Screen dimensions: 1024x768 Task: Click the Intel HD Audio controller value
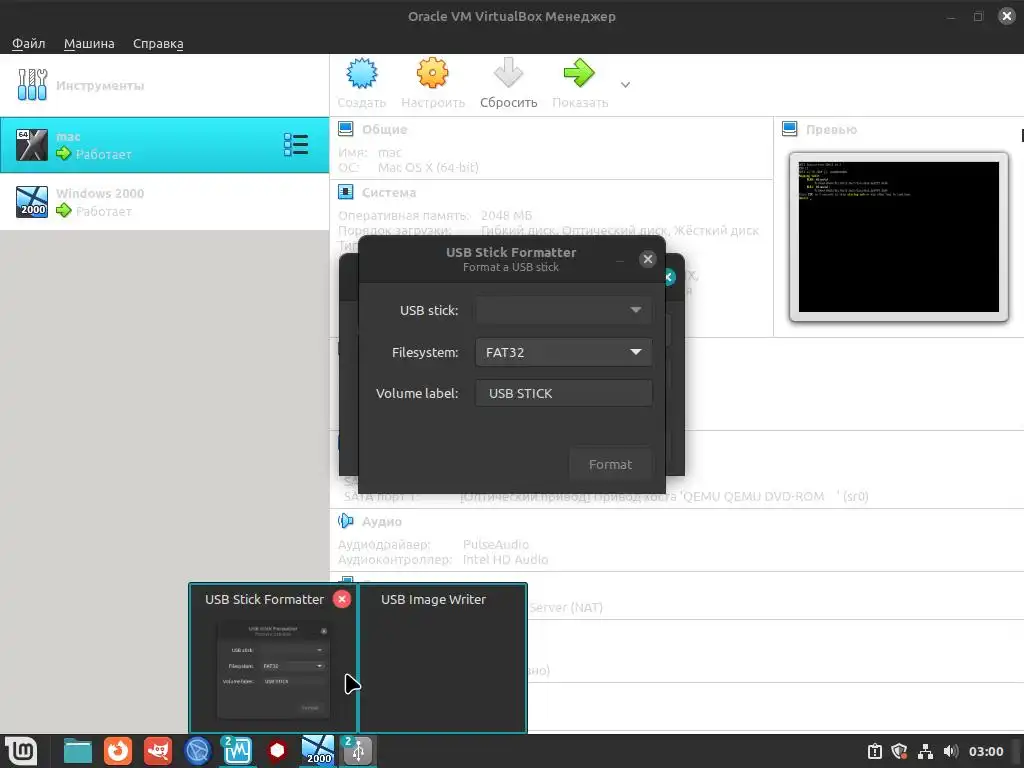pos(505,559)
